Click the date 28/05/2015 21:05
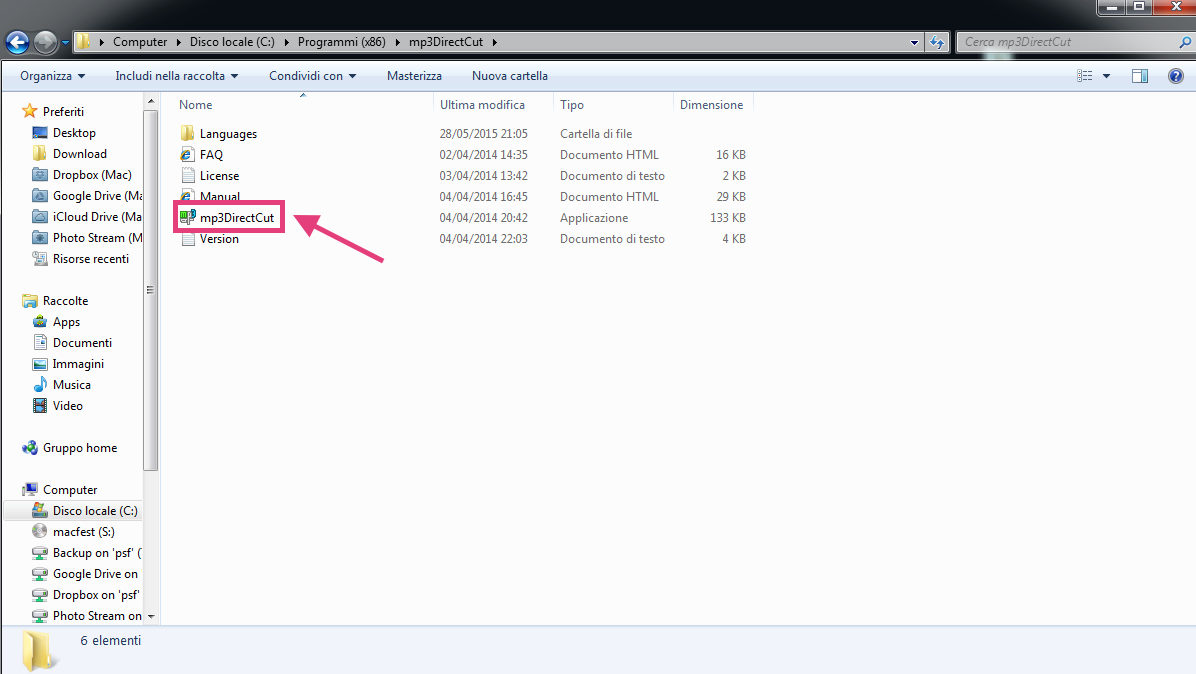Viewport: 1196px width, 674px height. pyautogui.click(x=484, y=133)
